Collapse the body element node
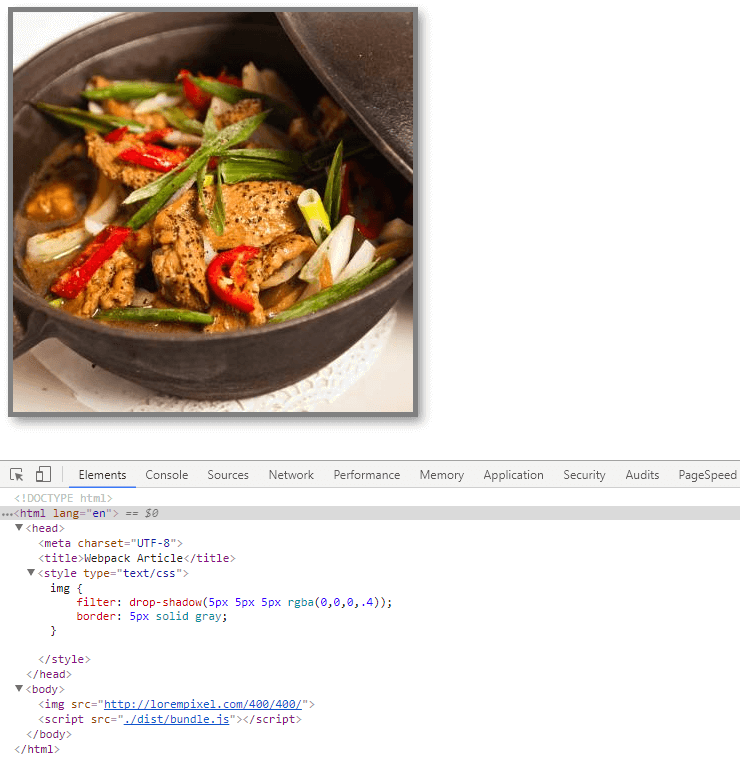Image resolution: width=740 pixels, height=760 pixels. [19, 689]
